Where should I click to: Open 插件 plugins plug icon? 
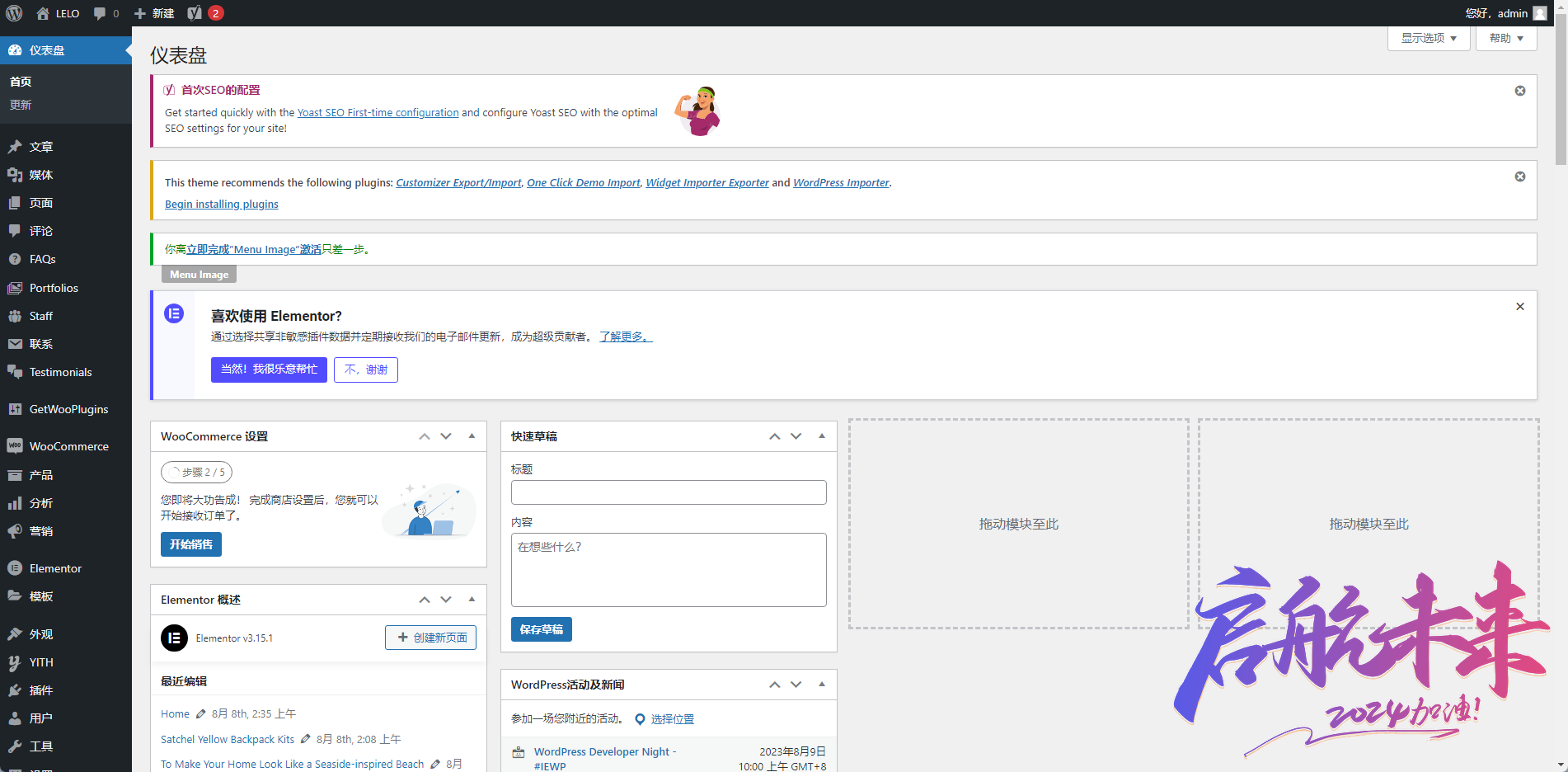click(15, 690)
